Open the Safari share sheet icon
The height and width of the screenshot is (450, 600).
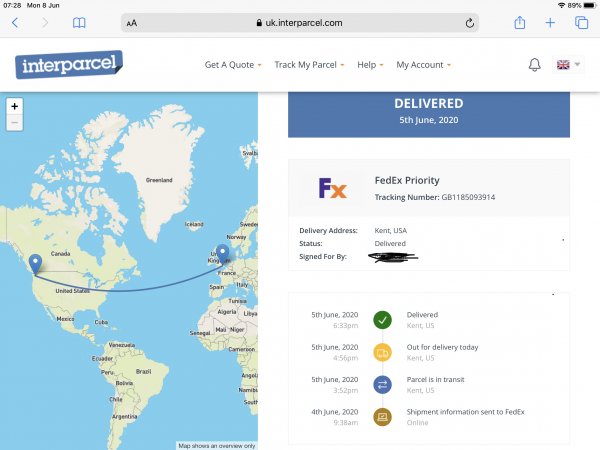[519, 23]
